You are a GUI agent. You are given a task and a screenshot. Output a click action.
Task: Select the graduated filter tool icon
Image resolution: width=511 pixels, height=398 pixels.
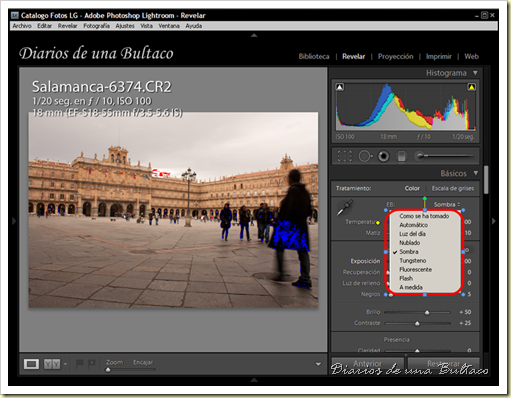pos(402,156)
